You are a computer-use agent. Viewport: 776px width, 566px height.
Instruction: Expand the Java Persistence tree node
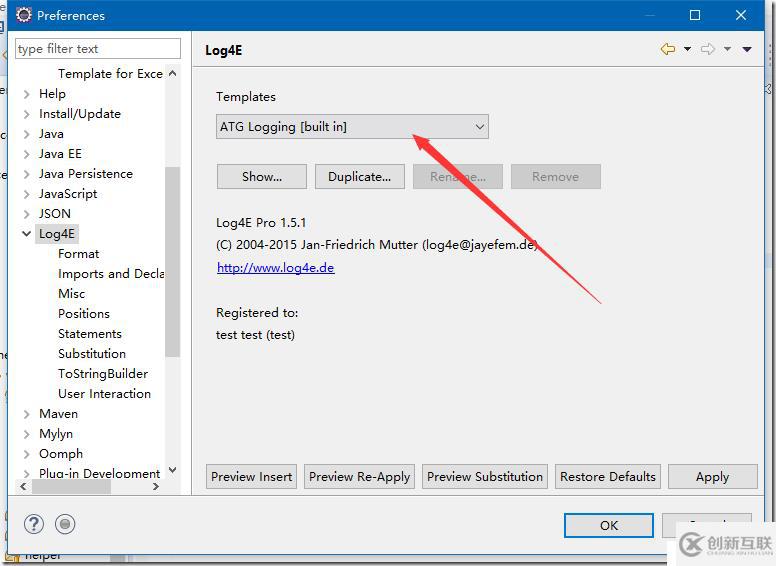(x=27, y=174)
